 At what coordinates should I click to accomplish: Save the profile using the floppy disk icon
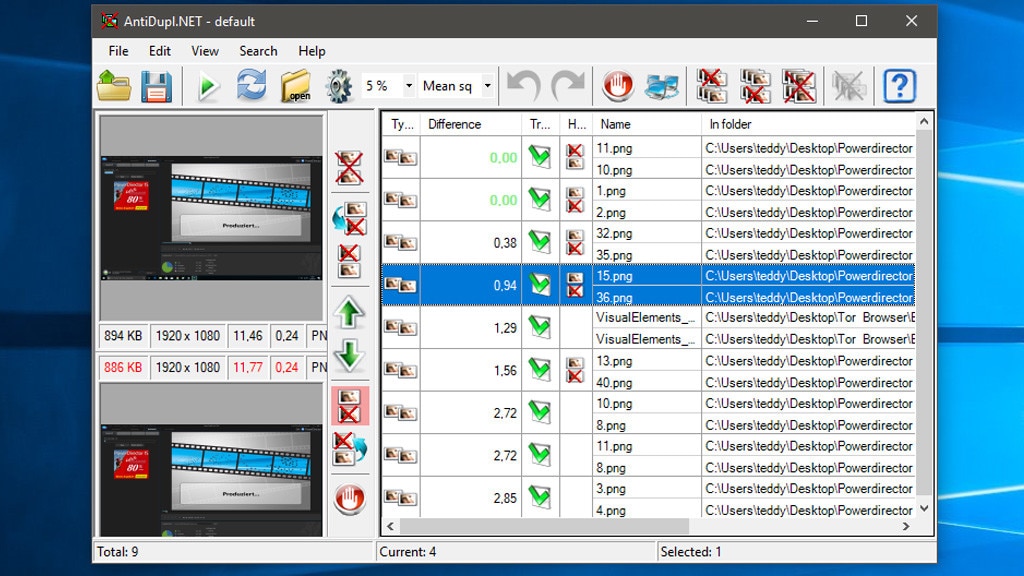tap(156, 86)
